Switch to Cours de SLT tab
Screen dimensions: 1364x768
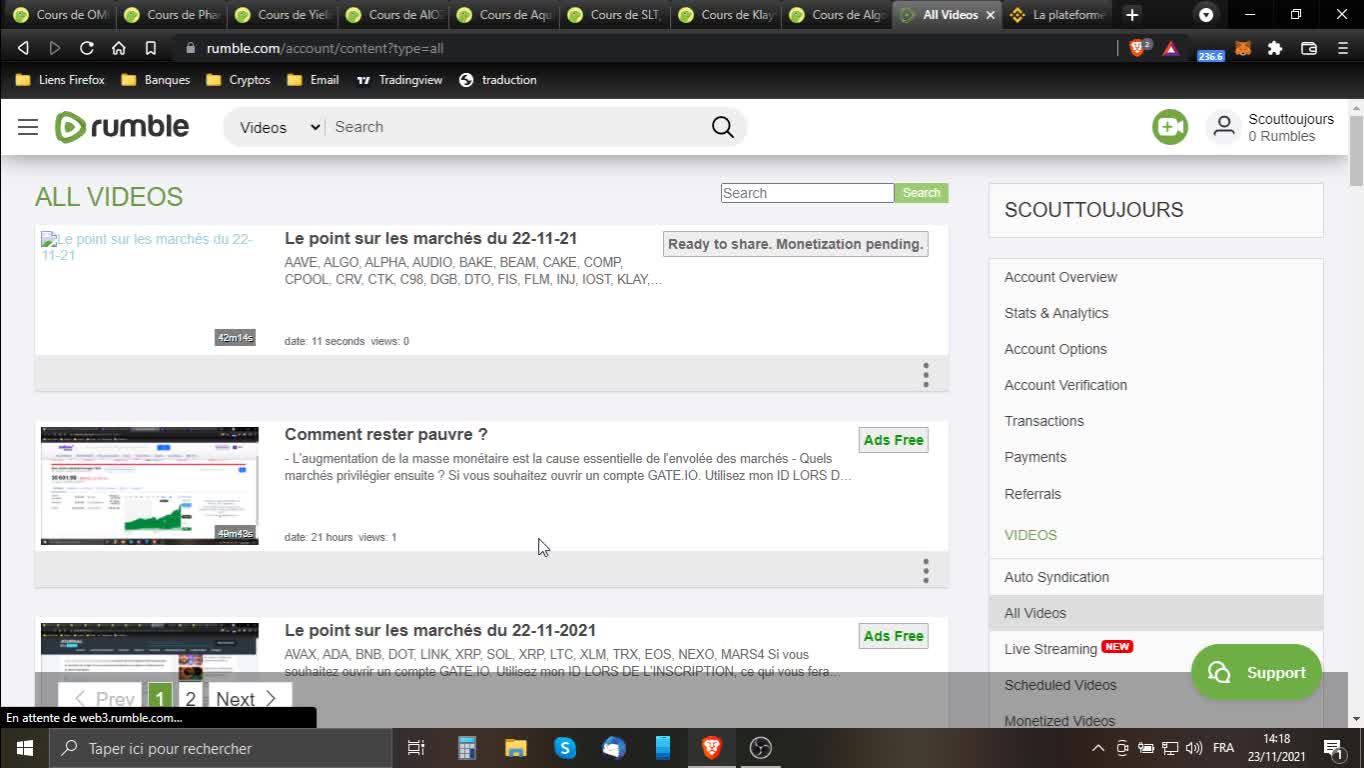615,15
